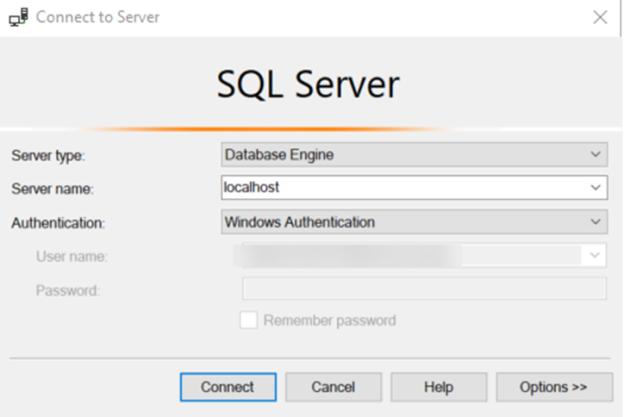The width and height of the screenshot is (624, 417).
Task: Tick the Remember password checkbox
Action: coord(249,320)
